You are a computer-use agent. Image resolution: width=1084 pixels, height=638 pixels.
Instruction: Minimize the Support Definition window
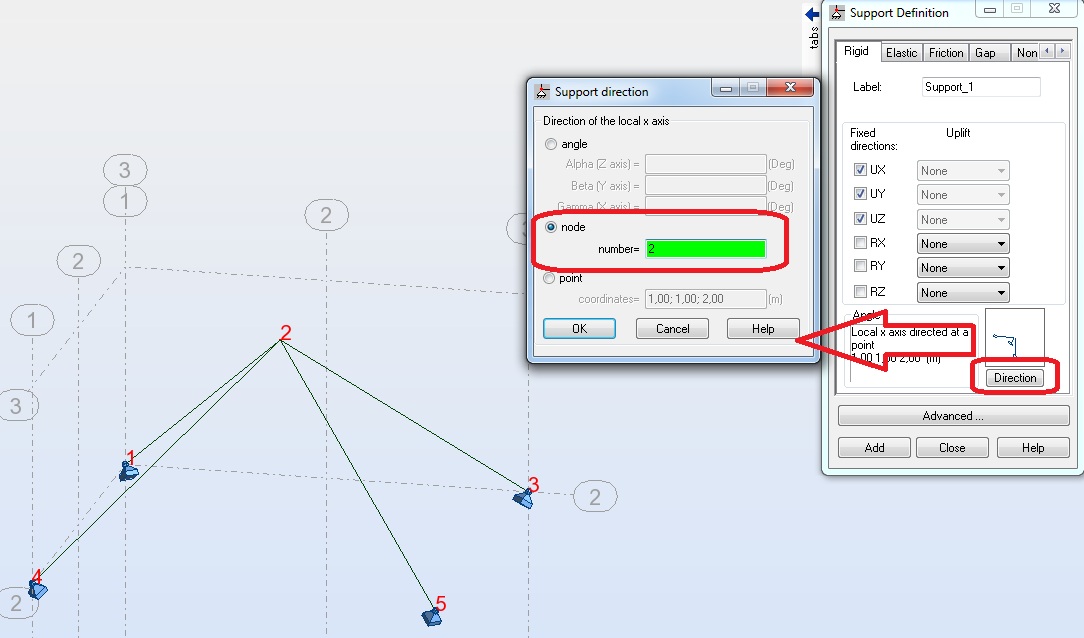[x=989, y=10]
